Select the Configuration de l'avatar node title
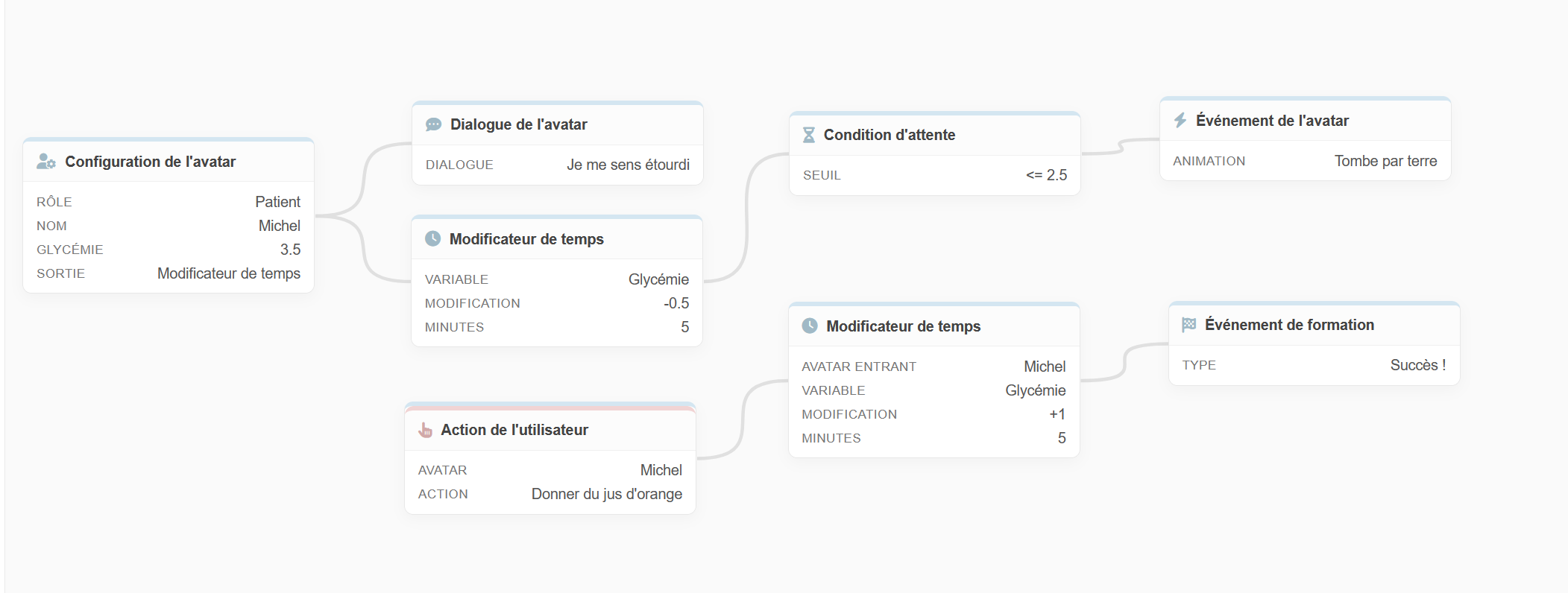 (x=150, y=162)
